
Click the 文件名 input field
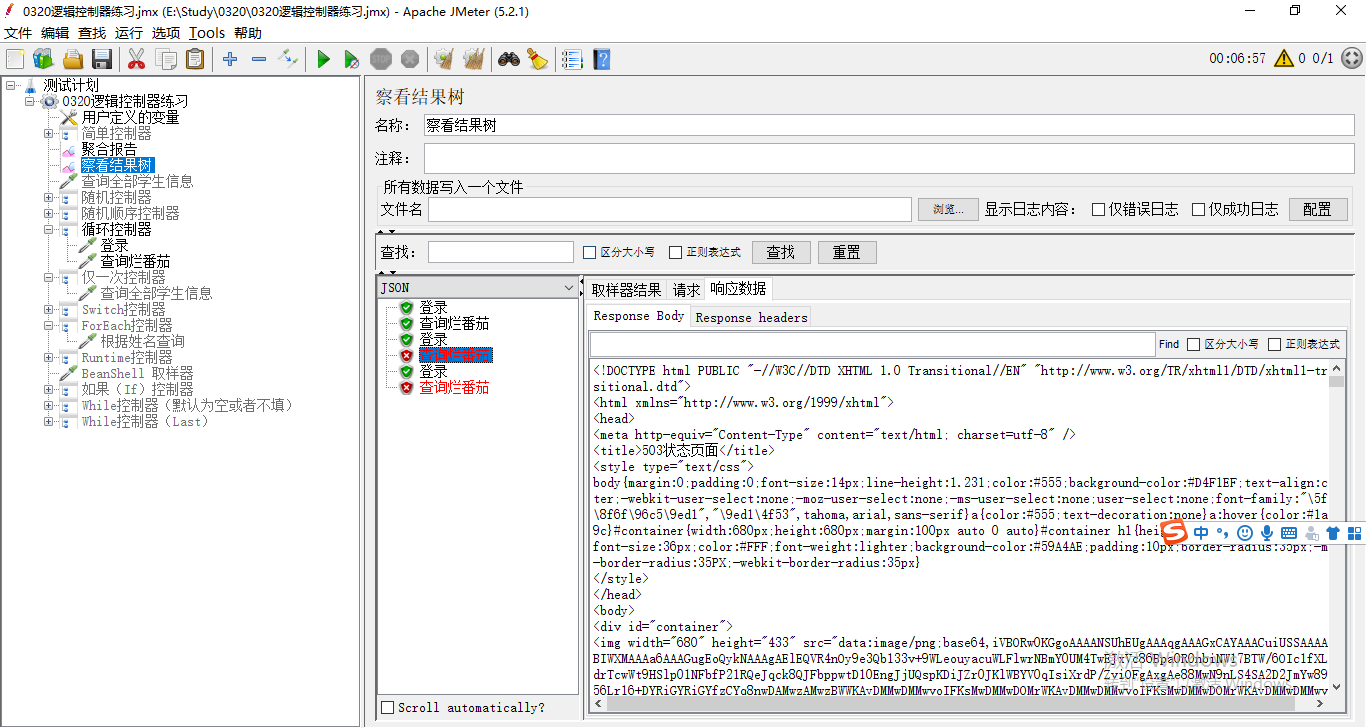click(x=670, y=209)
